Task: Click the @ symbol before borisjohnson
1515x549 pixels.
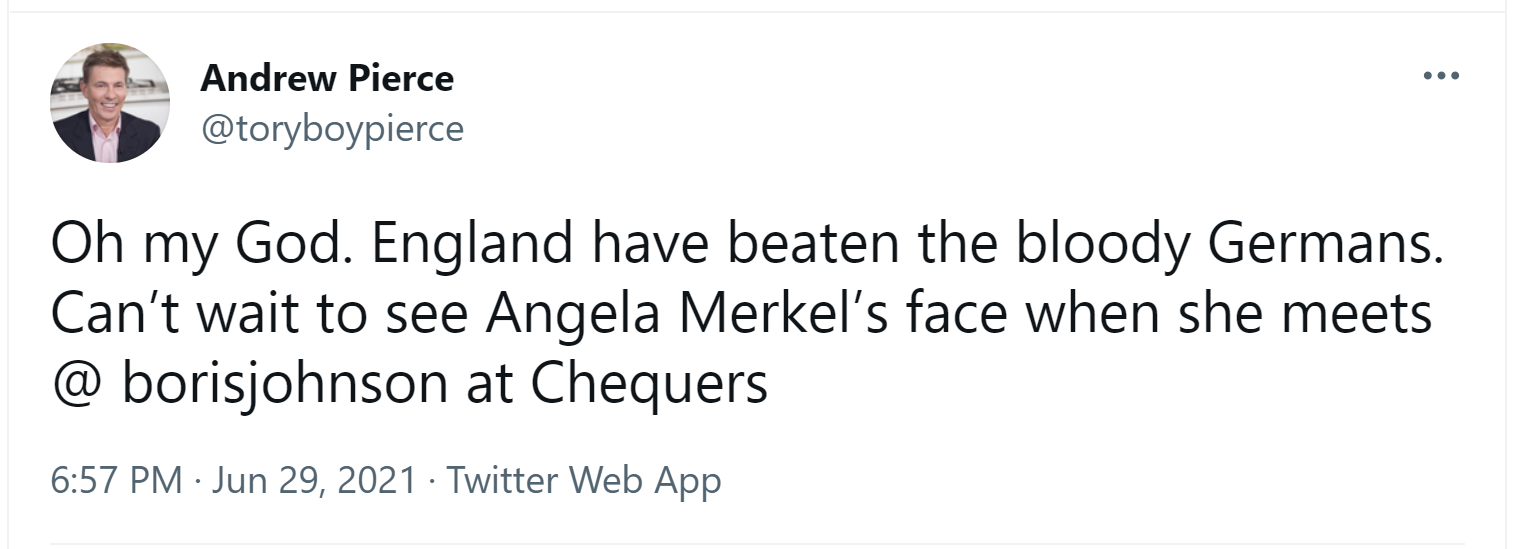Action: (76, 384)
